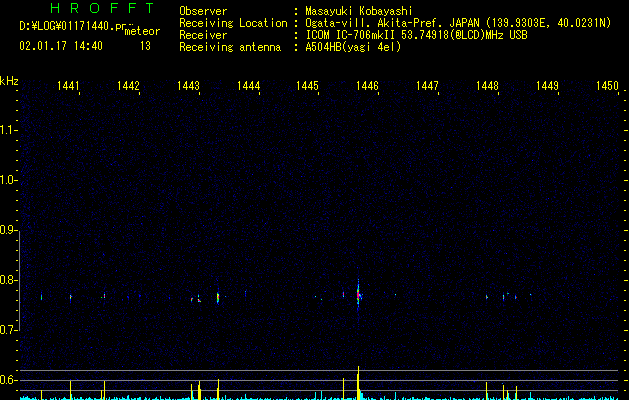
Task: Click the strongest meteor echo near 1446
Action: tap(358, 295)
